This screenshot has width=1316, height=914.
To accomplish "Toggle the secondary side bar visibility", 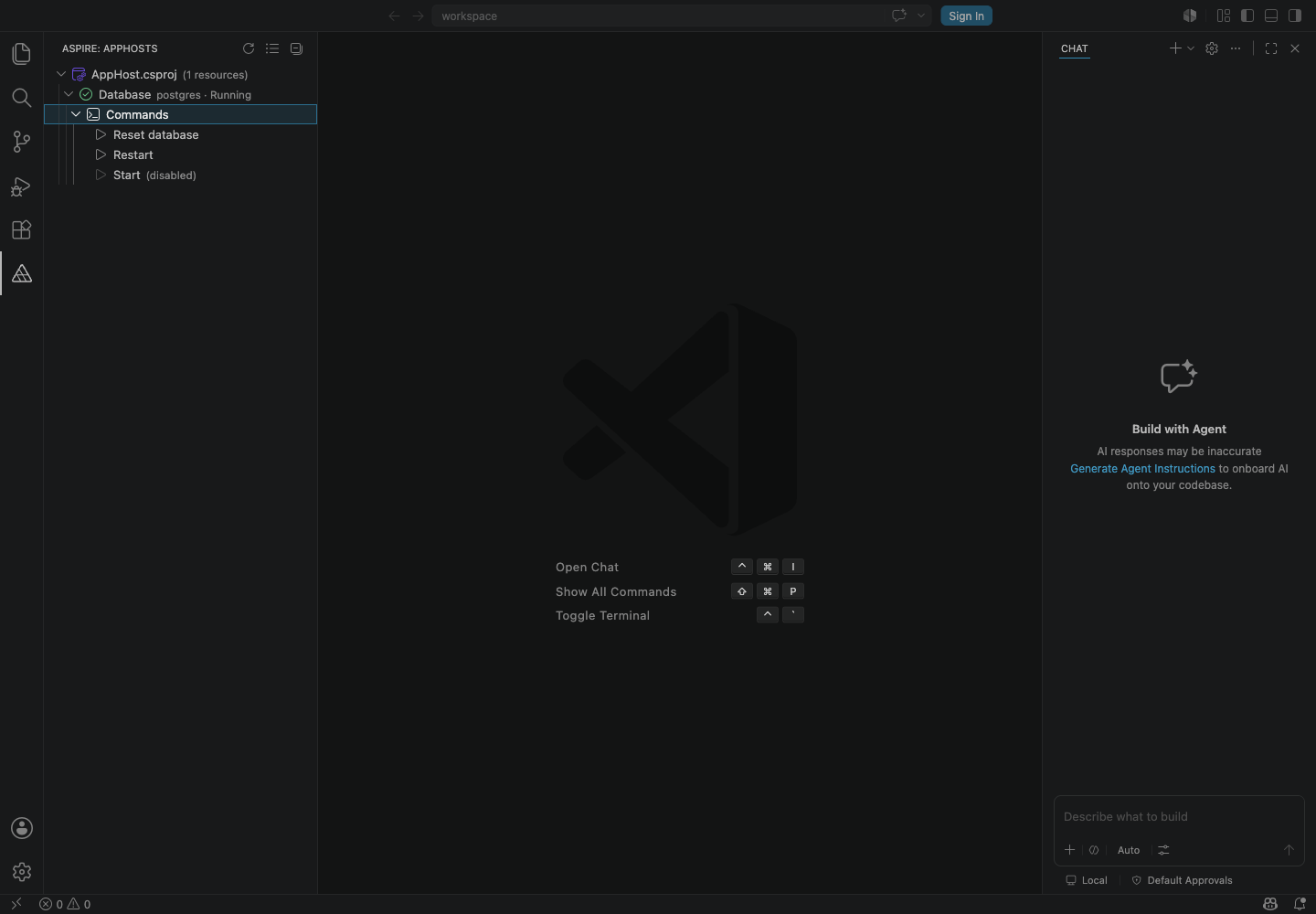I will point(1295,16).
